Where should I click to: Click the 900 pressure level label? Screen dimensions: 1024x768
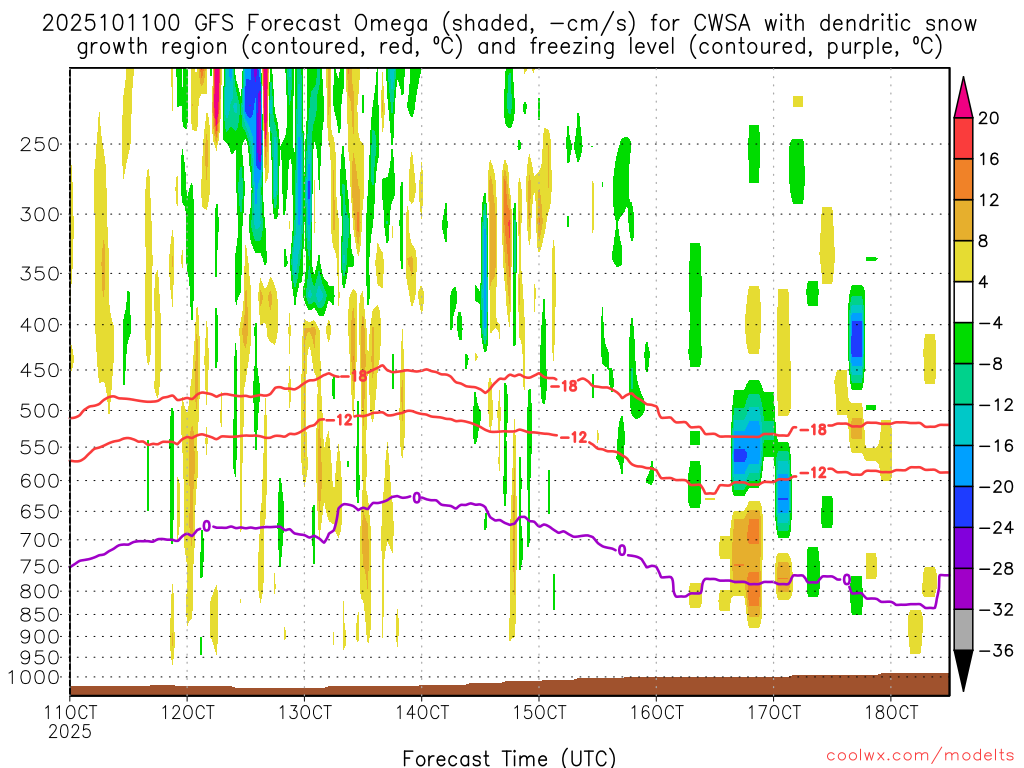40,637
